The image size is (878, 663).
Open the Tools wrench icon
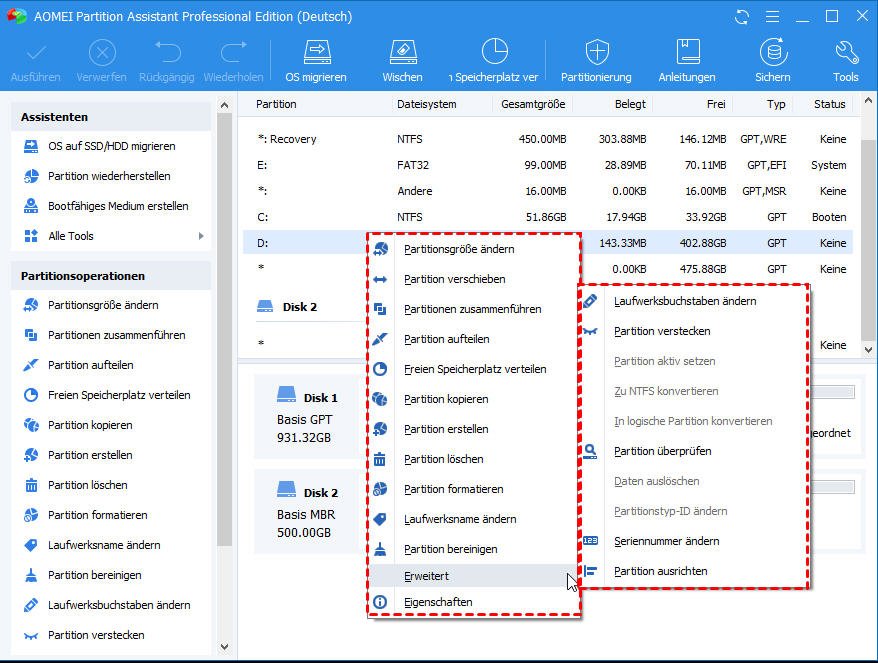(x=846, y=53)
